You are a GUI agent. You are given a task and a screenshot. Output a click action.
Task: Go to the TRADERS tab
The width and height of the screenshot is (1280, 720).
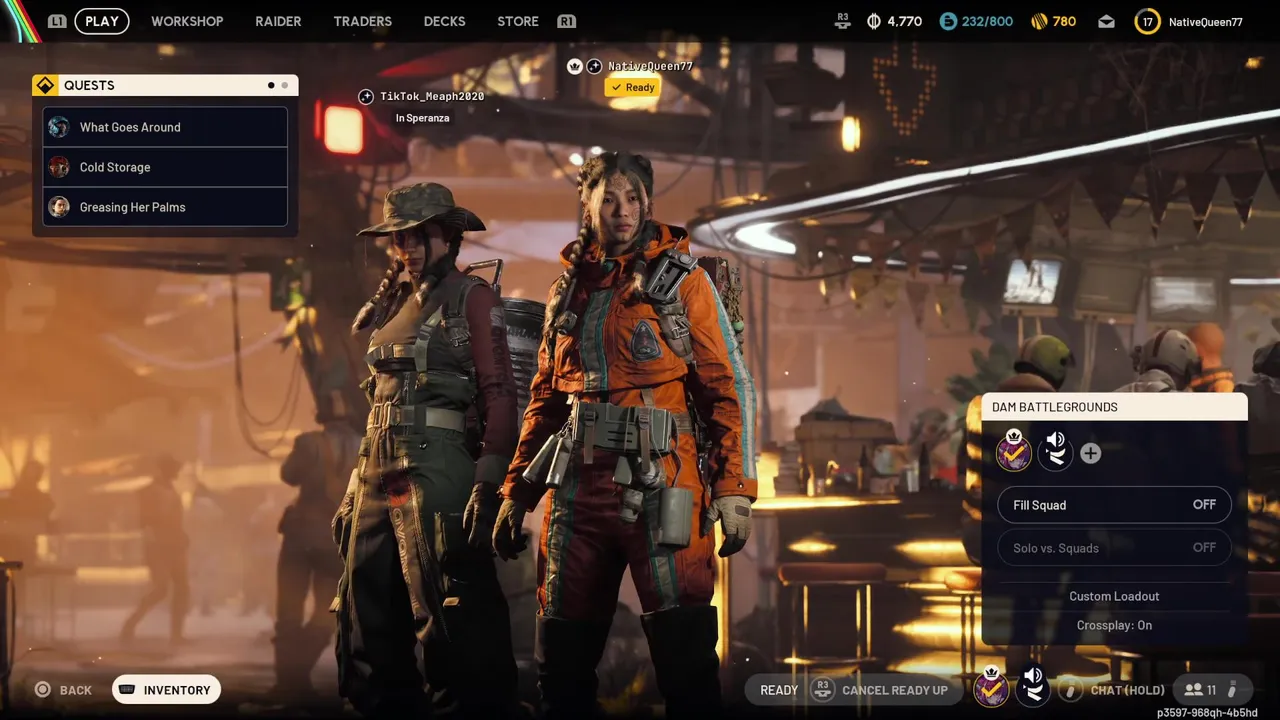pyautogui.click(x=363, y=21)
